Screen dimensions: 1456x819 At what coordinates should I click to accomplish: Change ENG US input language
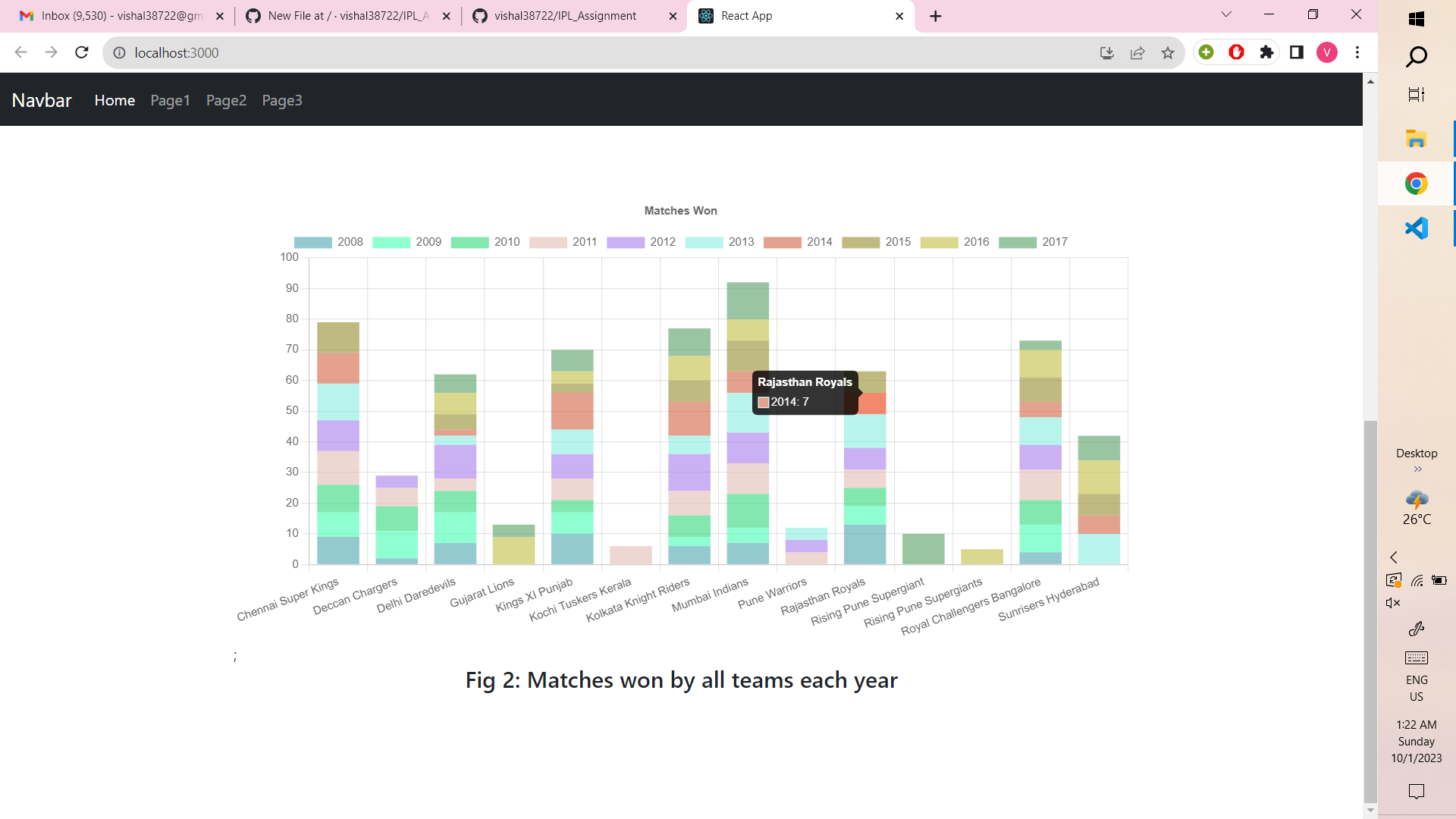pyautogui.click(x=1417, y=688)
